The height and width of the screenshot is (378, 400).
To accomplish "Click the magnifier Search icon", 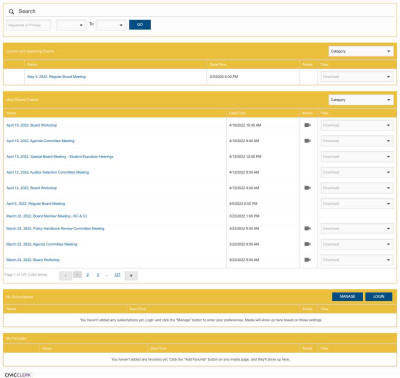I will (x=11, y=12).
